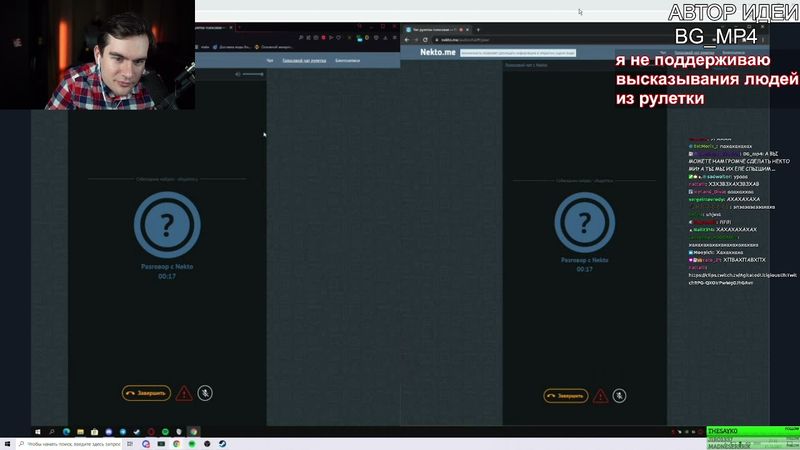Mute microphone in the right Nekto chat

[619, 396]
